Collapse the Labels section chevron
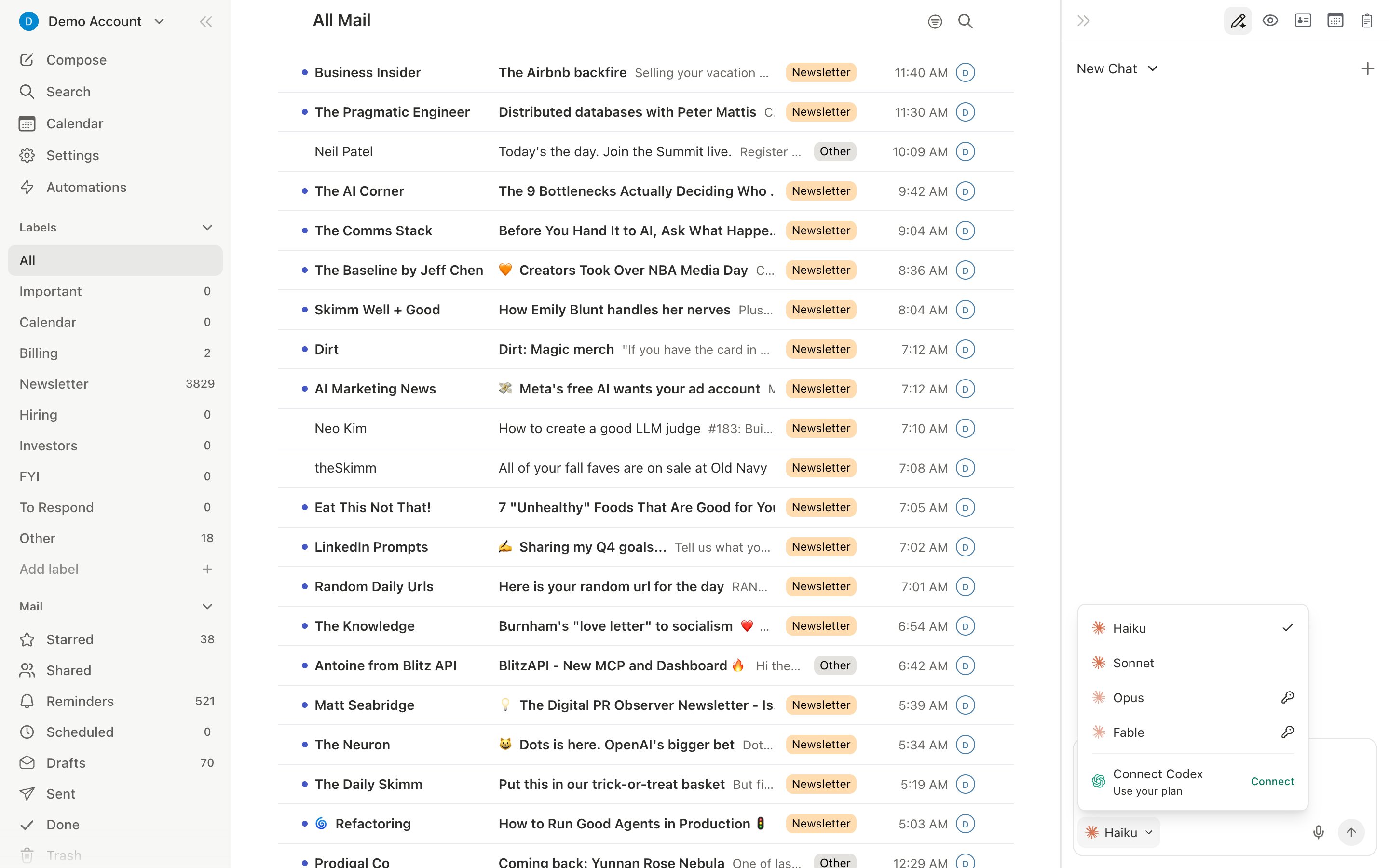This screenshot has width=1389, height=868. 207,227
